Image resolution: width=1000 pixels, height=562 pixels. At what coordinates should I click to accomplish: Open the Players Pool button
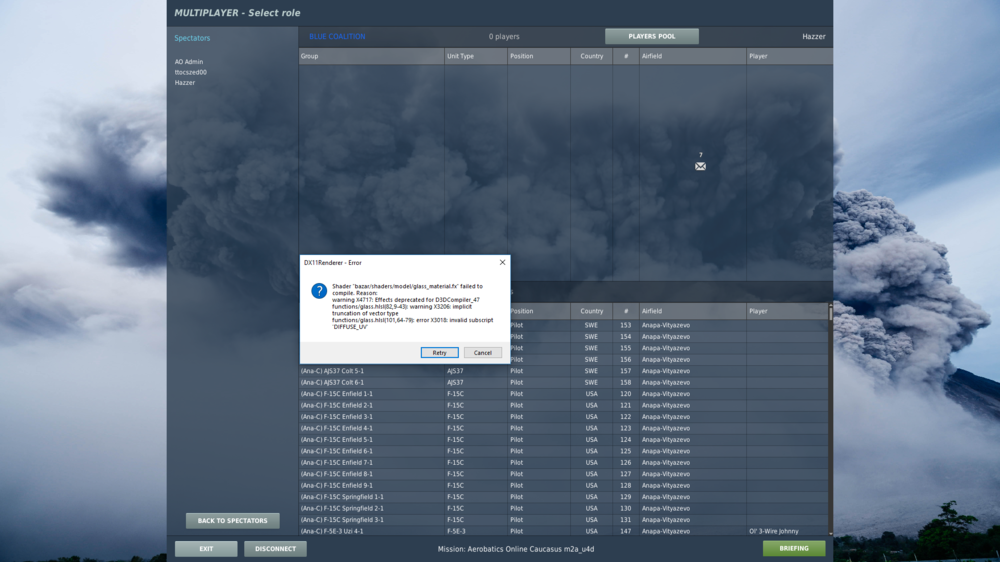pyautogui.click(x=652, y=36)
